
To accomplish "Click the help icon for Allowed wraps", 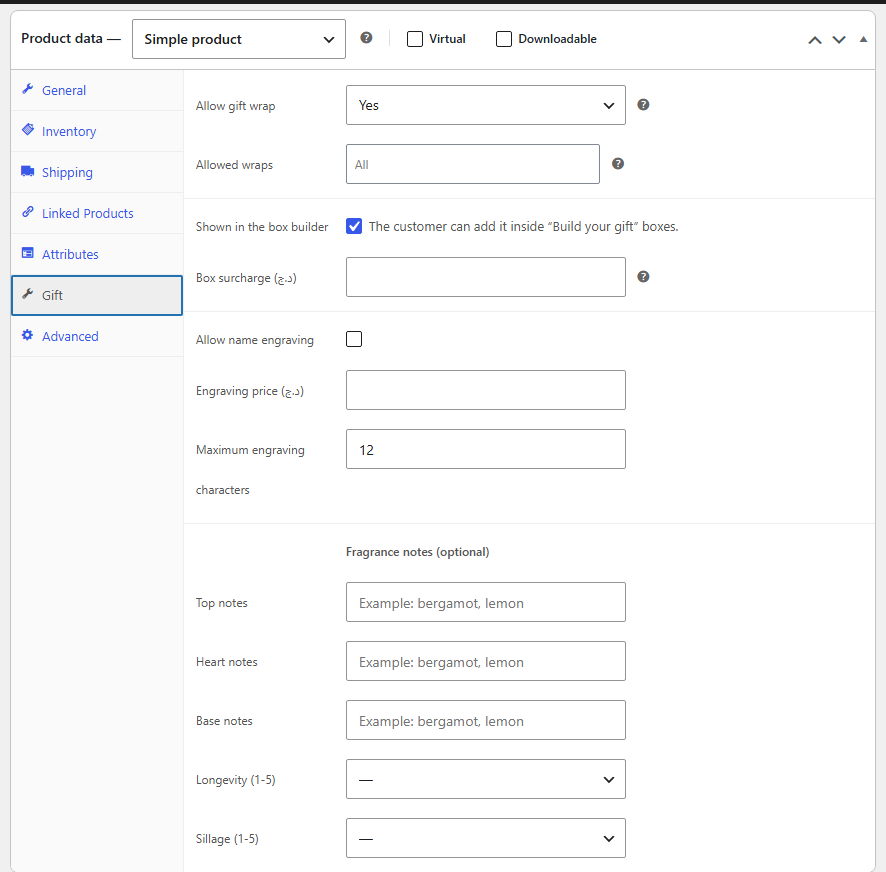I will point(618,163).
